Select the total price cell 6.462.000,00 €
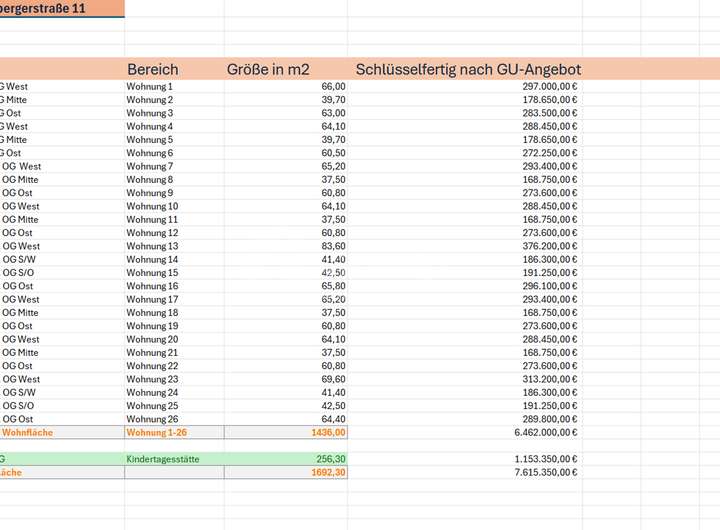 pyautogui.click(x=545, y=432)
